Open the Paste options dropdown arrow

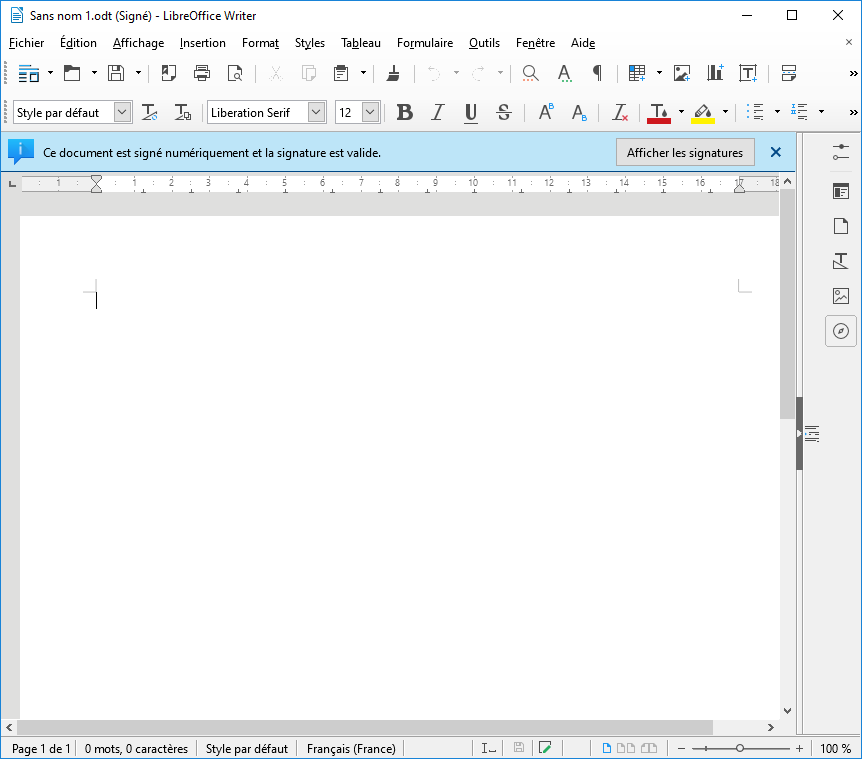click(363, 73)
